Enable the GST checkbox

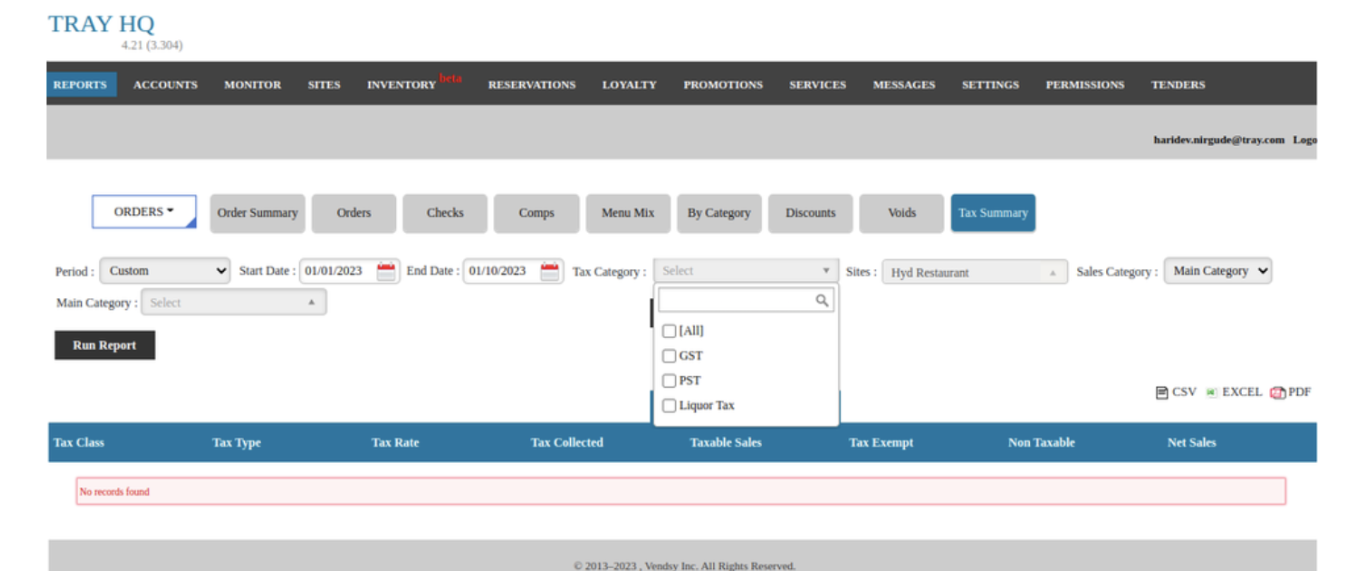click(669, 356)
